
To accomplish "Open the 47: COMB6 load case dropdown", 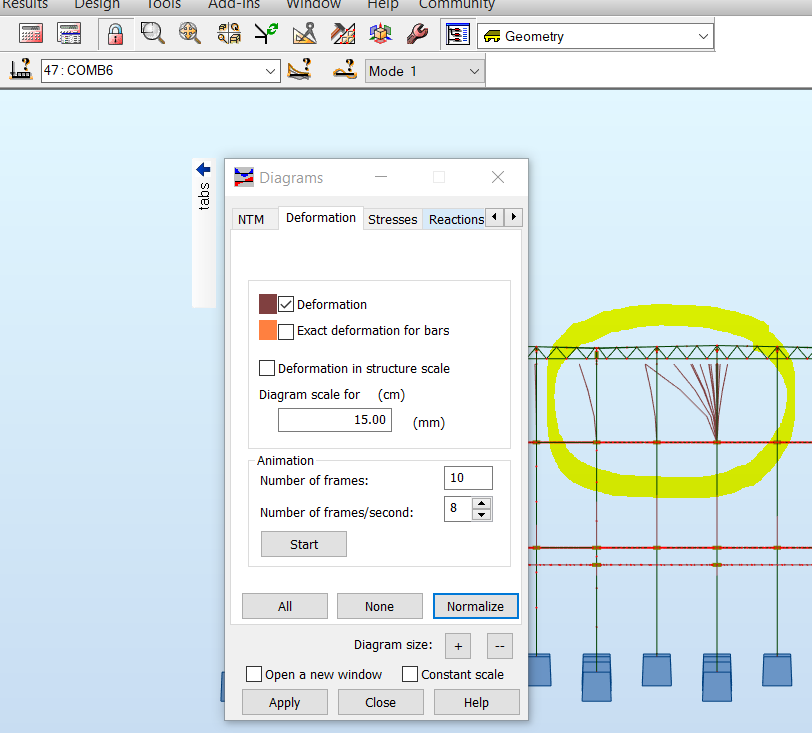I will point(268,71).
